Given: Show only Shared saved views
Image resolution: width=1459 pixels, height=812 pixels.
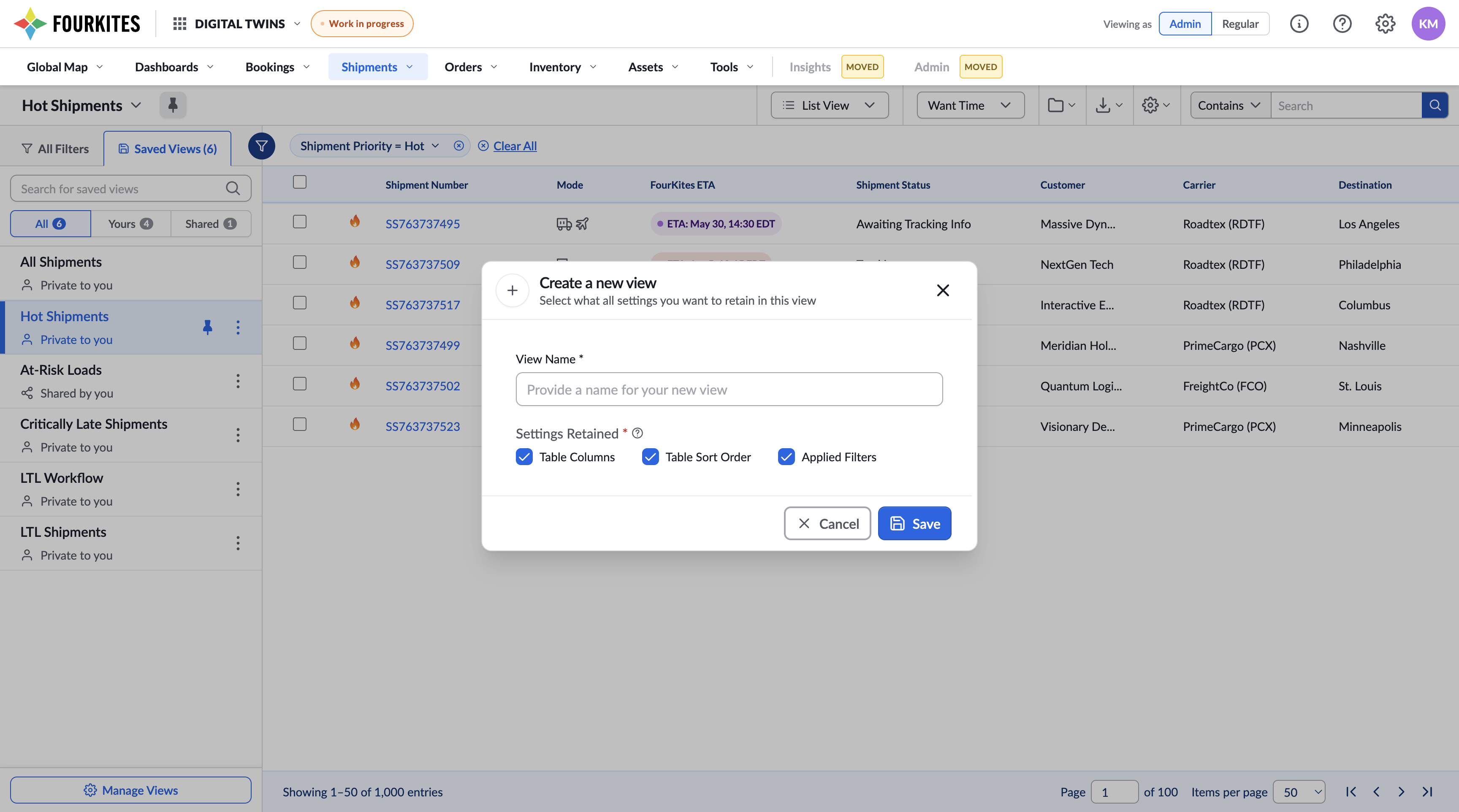Looking at the screenshot, I should click(x=211, y=224).
